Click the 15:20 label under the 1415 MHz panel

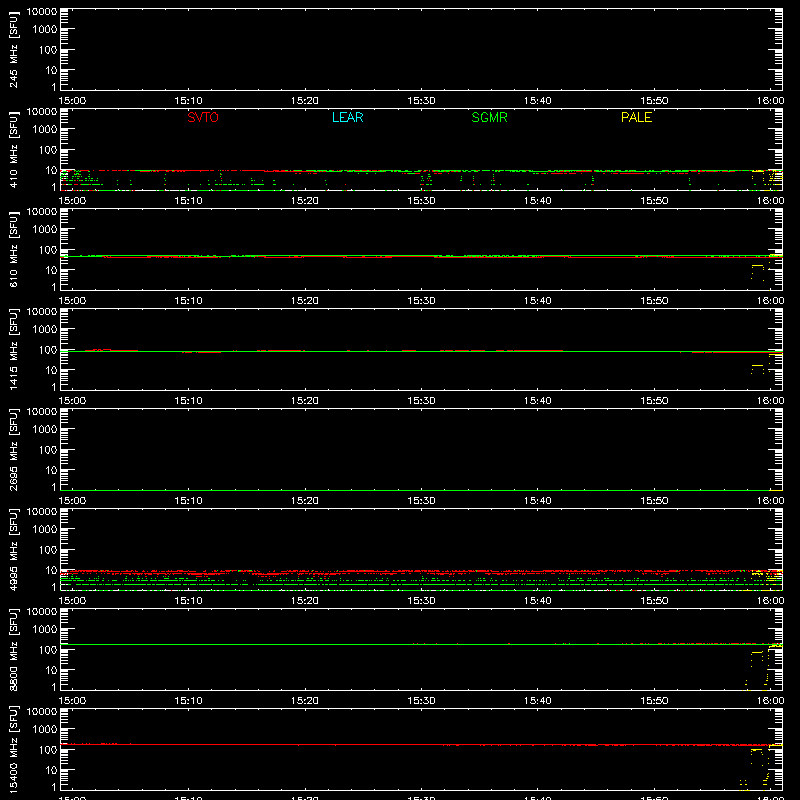[x=305, y=401]
